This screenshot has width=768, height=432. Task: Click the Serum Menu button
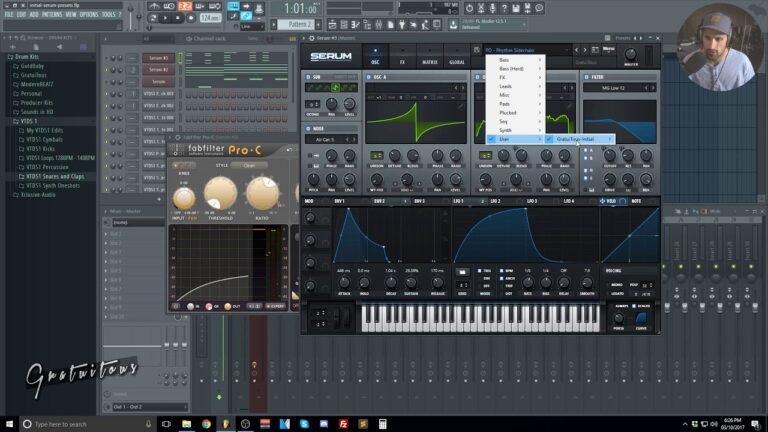tap(609, 49)
